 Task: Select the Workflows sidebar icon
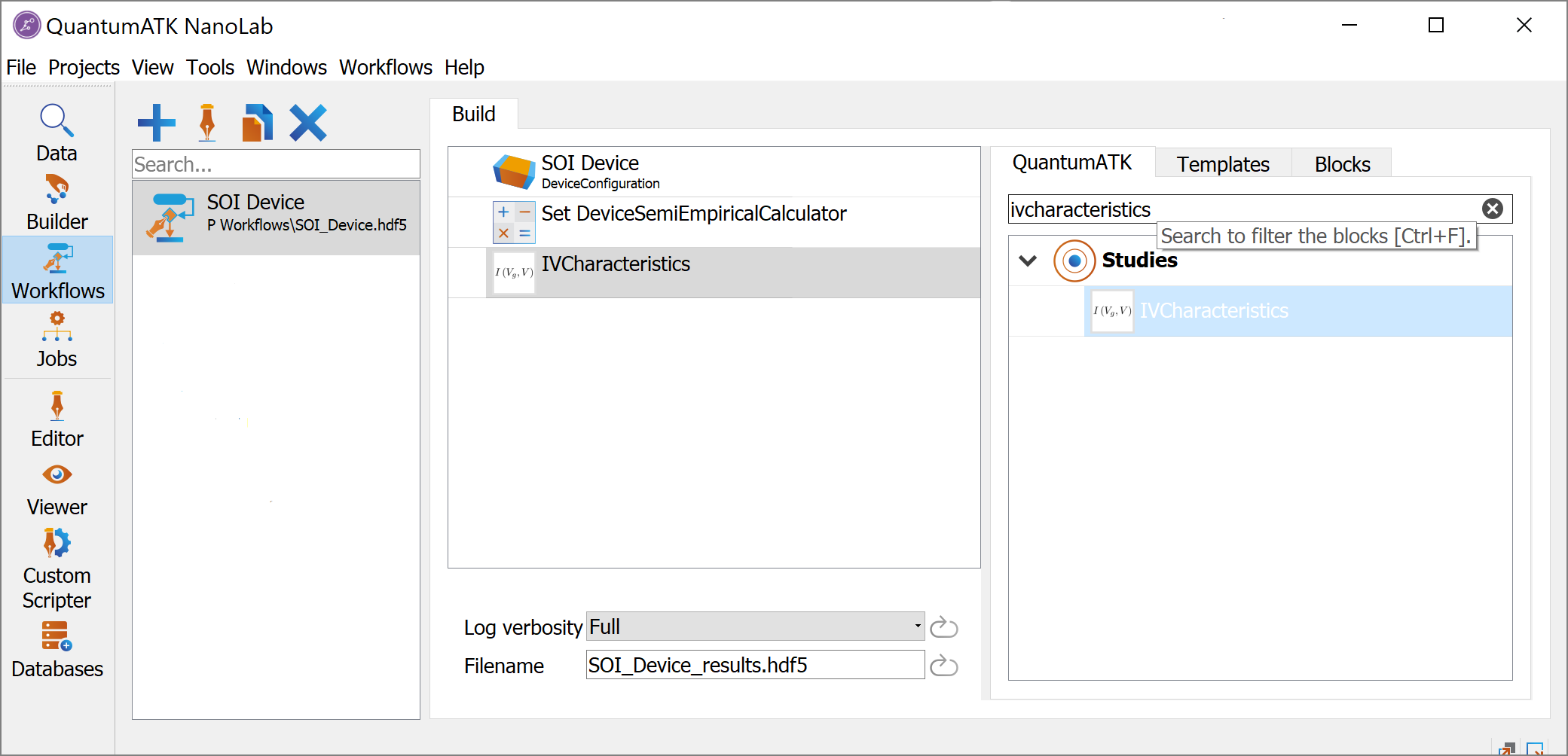(58, 270)
